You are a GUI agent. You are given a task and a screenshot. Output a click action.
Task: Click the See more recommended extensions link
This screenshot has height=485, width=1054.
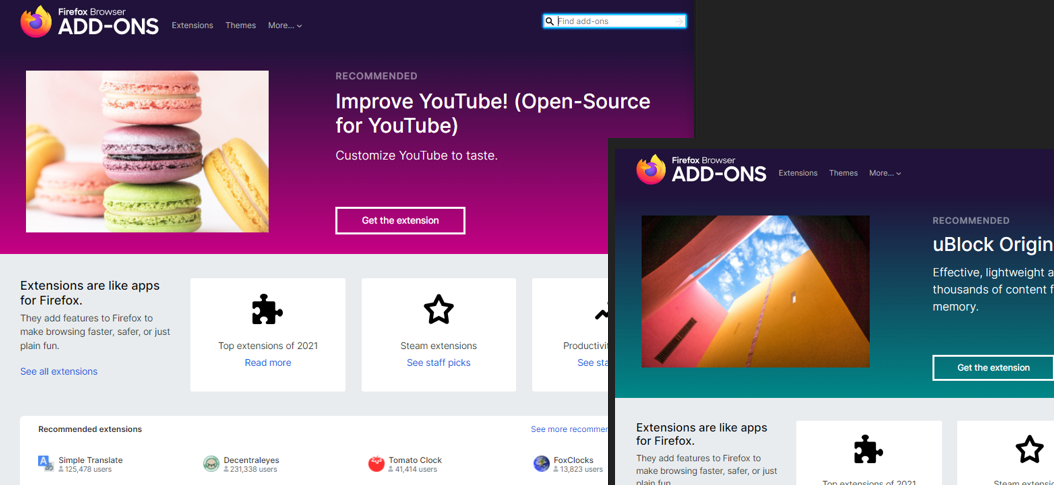click(x=569, y=429)
